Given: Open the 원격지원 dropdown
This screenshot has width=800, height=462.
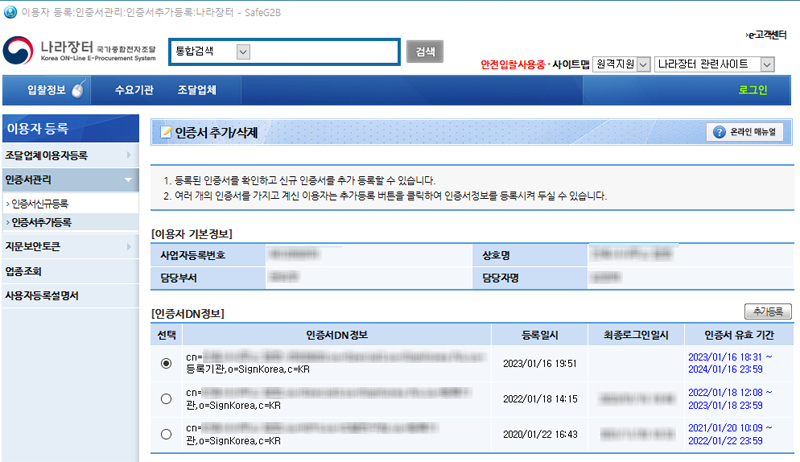Looking at the screenshot, I should tap(643, 65).
